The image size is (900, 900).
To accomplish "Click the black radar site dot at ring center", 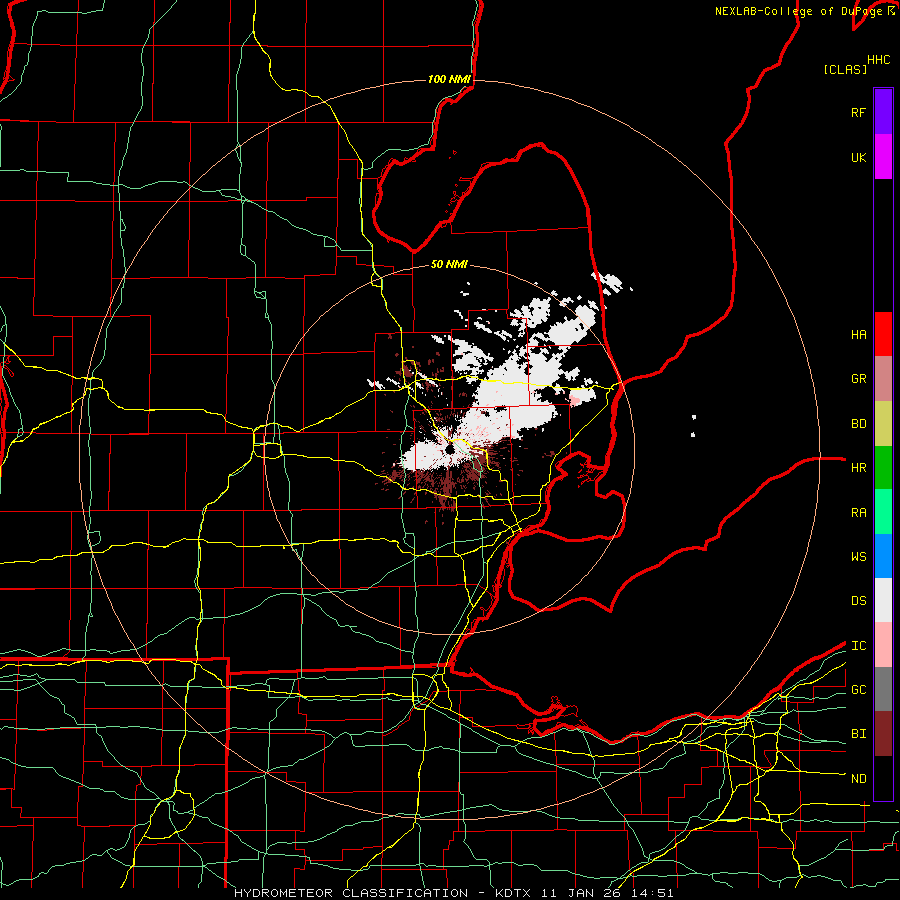I will (449, 448).
